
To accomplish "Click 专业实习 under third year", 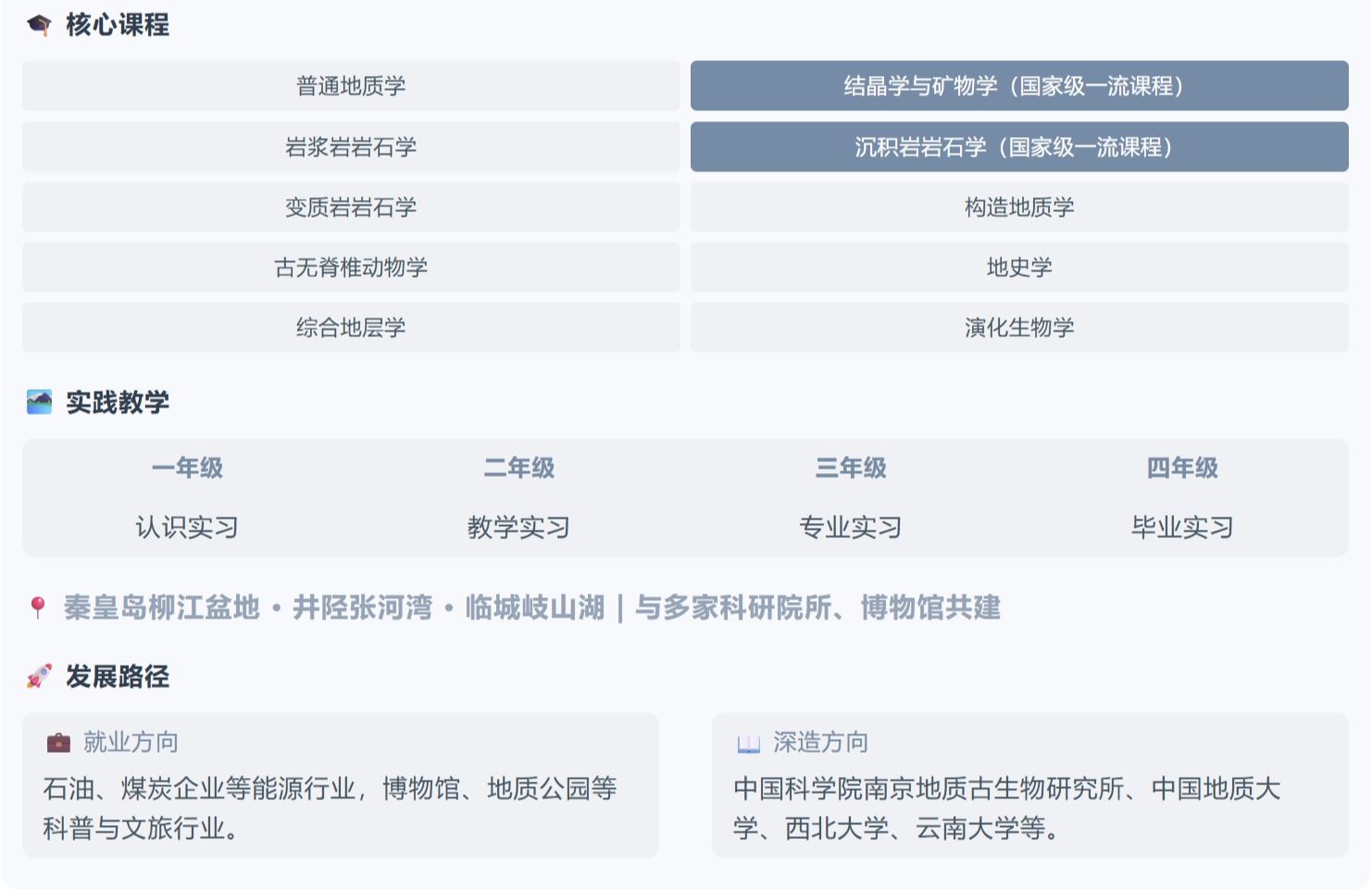I will pyautogui.click(x=851, y=527).
